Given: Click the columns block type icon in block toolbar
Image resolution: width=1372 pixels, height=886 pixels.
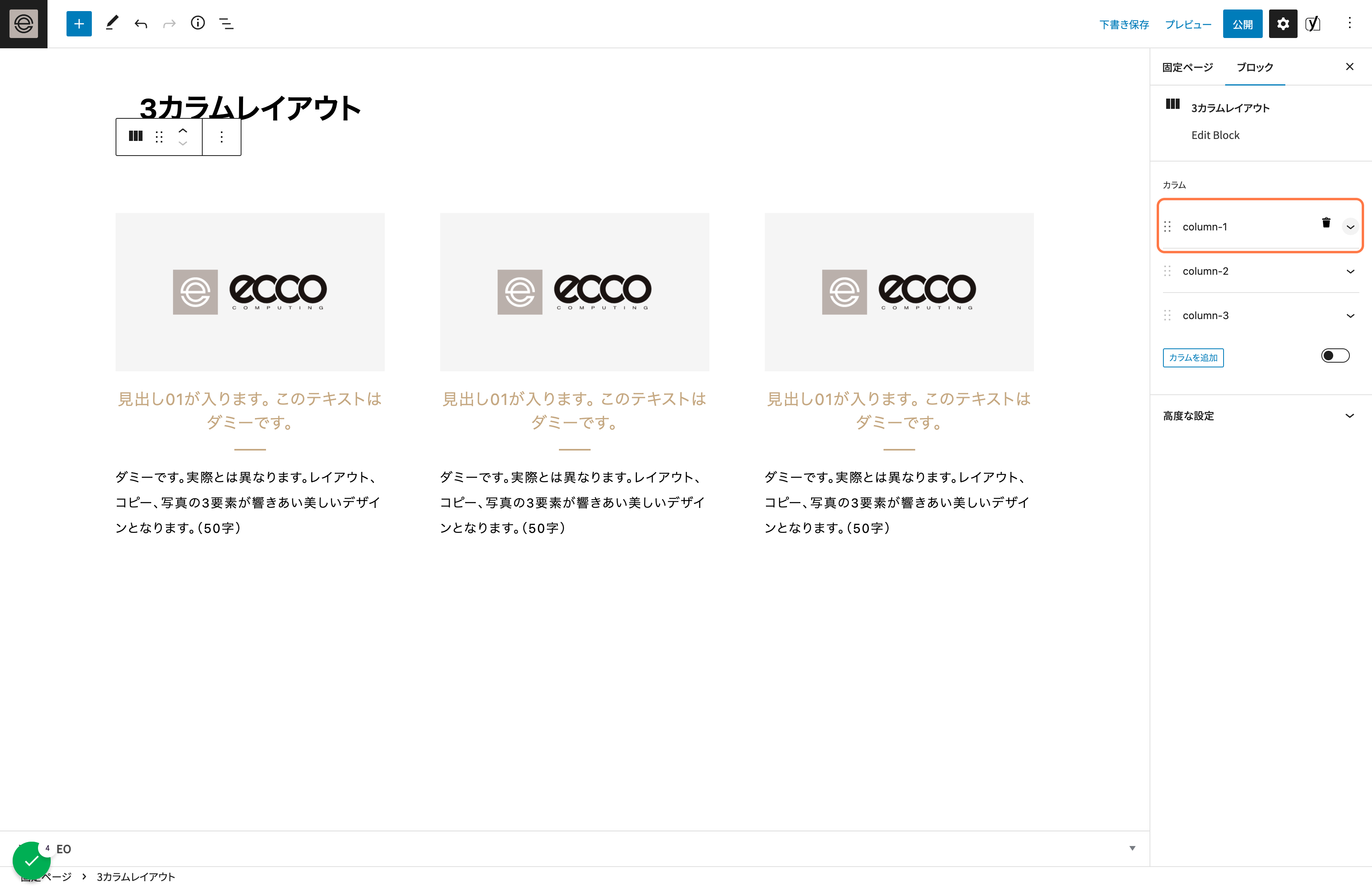Looking at the screenshot, I should point(136,136).
